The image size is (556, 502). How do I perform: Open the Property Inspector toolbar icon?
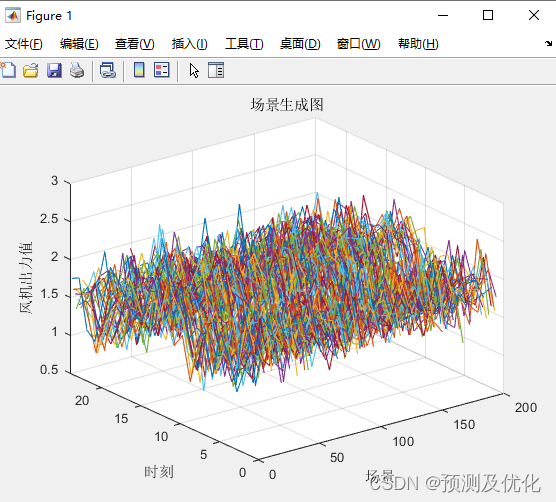[216, 70]
